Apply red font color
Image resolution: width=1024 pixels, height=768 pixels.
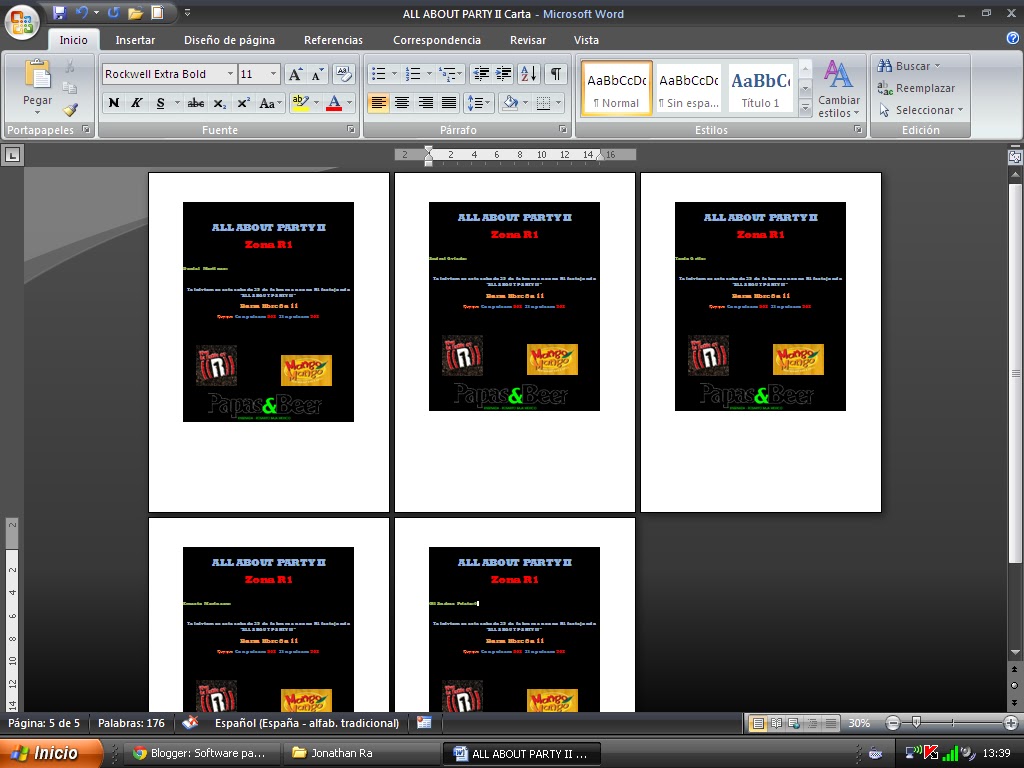(334, 103)
